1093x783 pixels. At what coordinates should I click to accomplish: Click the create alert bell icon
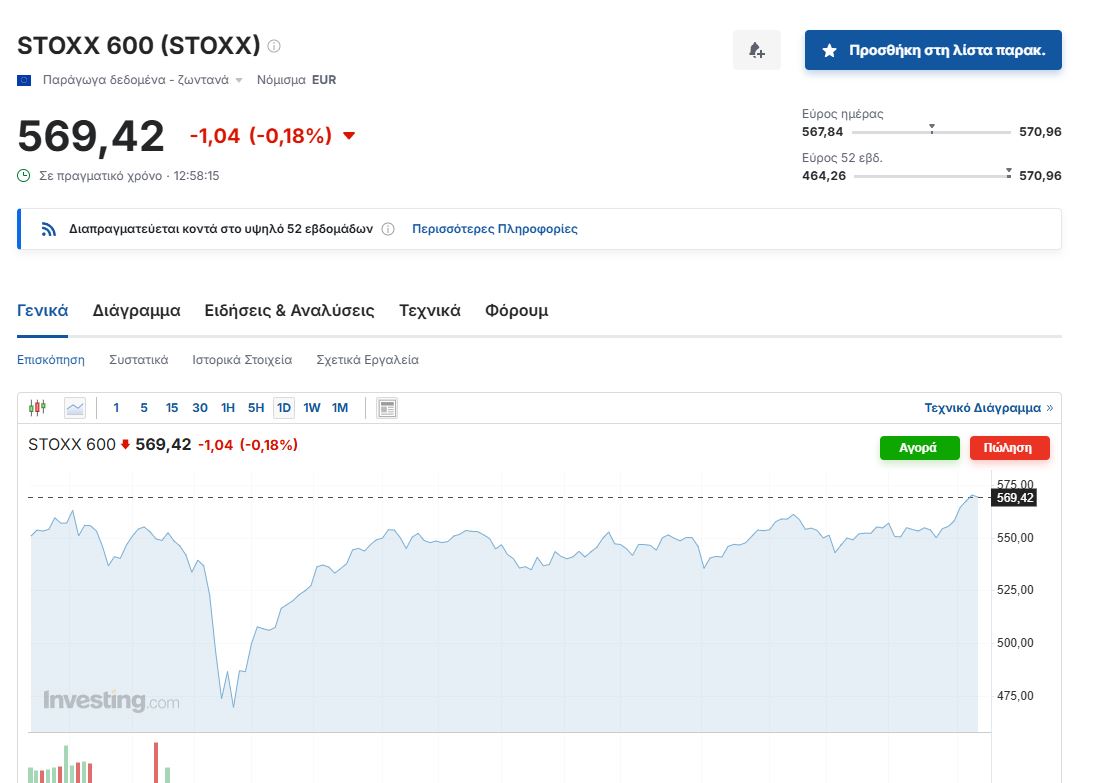756,50
